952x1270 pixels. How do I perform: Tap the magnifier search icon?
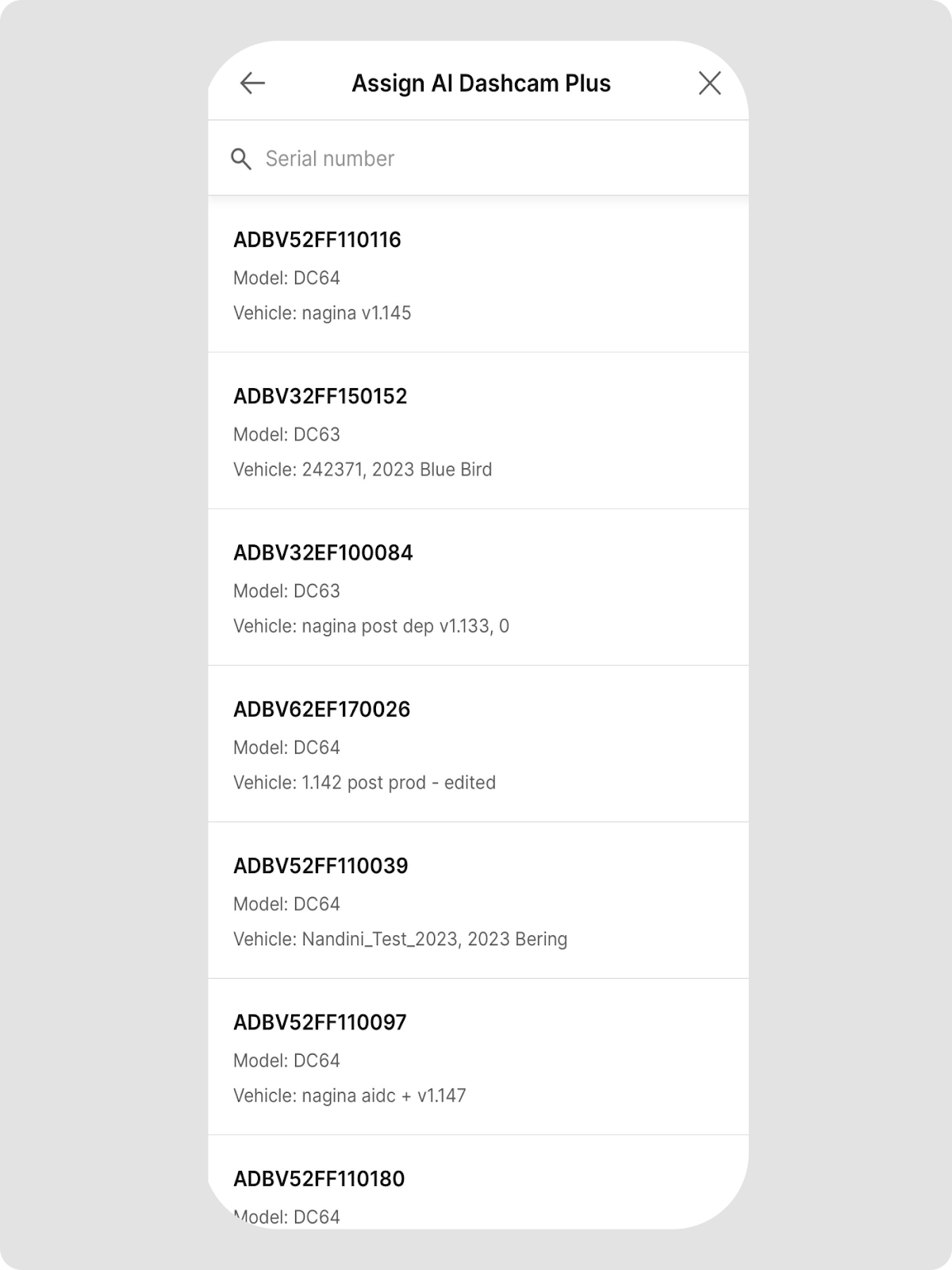pos(241,160)
